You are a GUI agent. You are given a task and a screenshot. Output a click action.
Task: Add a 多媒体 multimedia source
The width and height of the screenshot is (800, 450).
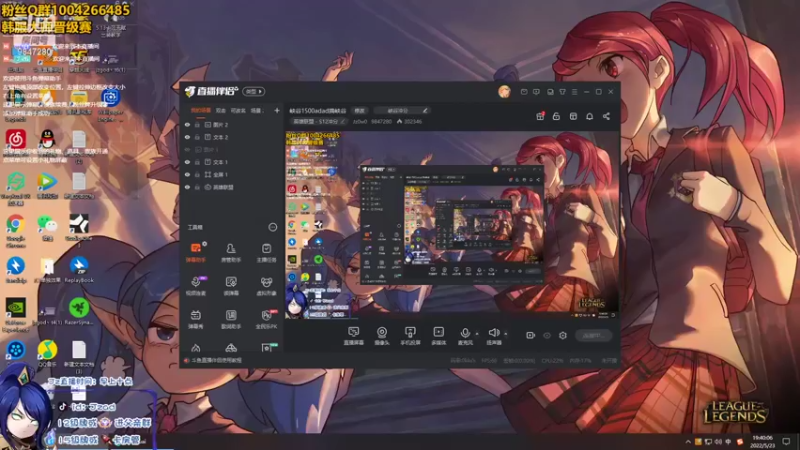(x=438, y=336)
